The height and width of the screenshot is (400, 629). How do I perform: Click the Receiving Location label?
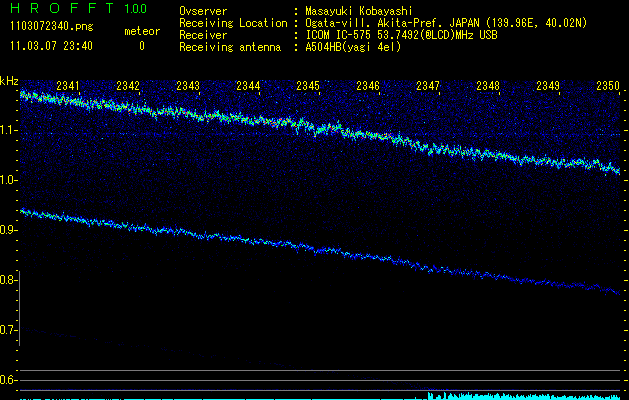point(233,23)
